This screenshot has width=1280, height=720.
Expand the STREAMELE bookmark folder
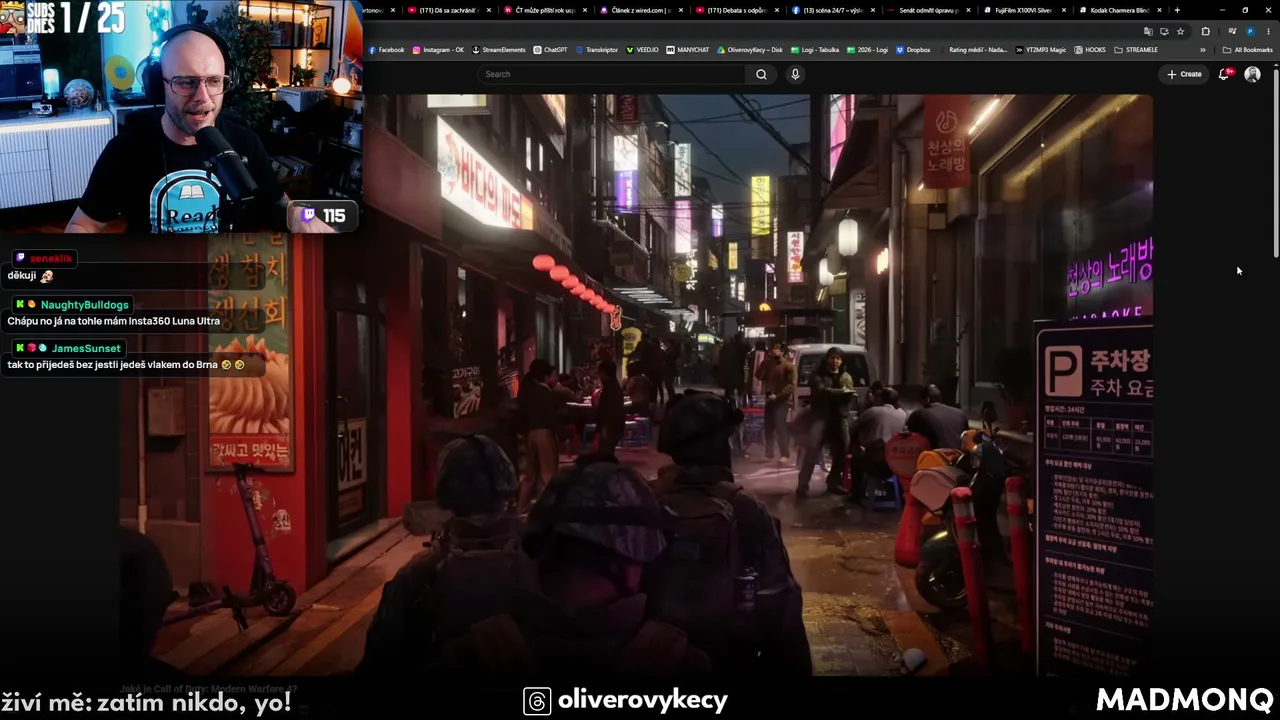[1136, 50]
